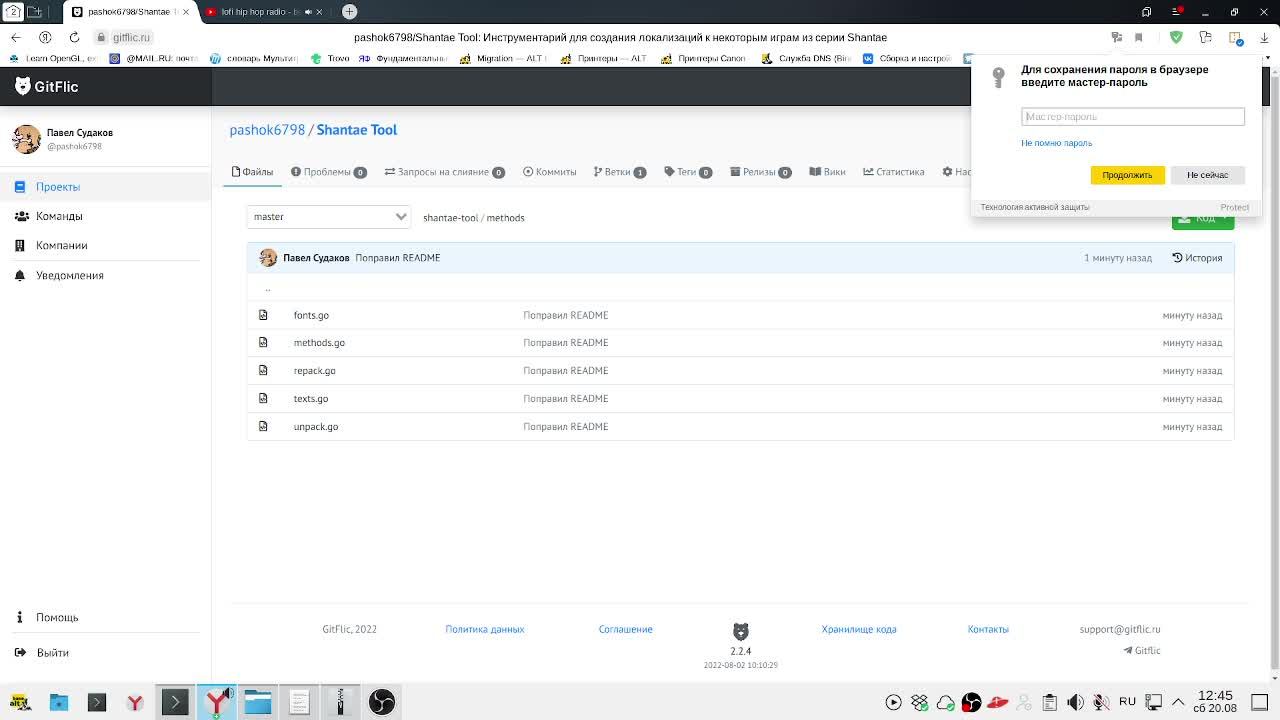Click the green Protect shield icon

1176,37
